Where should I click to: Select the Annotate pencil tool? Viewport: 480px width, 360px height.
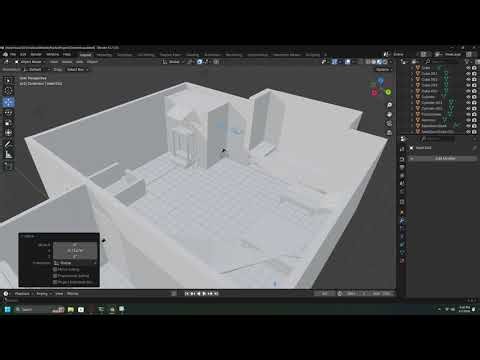coord(9,144)
